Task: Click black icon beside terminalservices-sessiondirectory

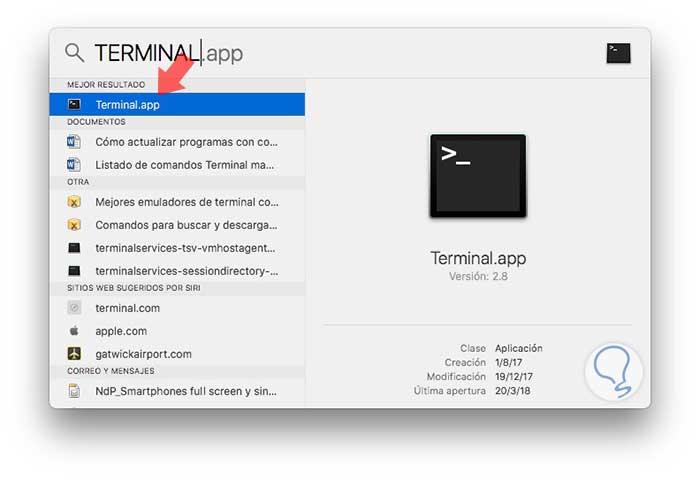Action: pos(74,271)
